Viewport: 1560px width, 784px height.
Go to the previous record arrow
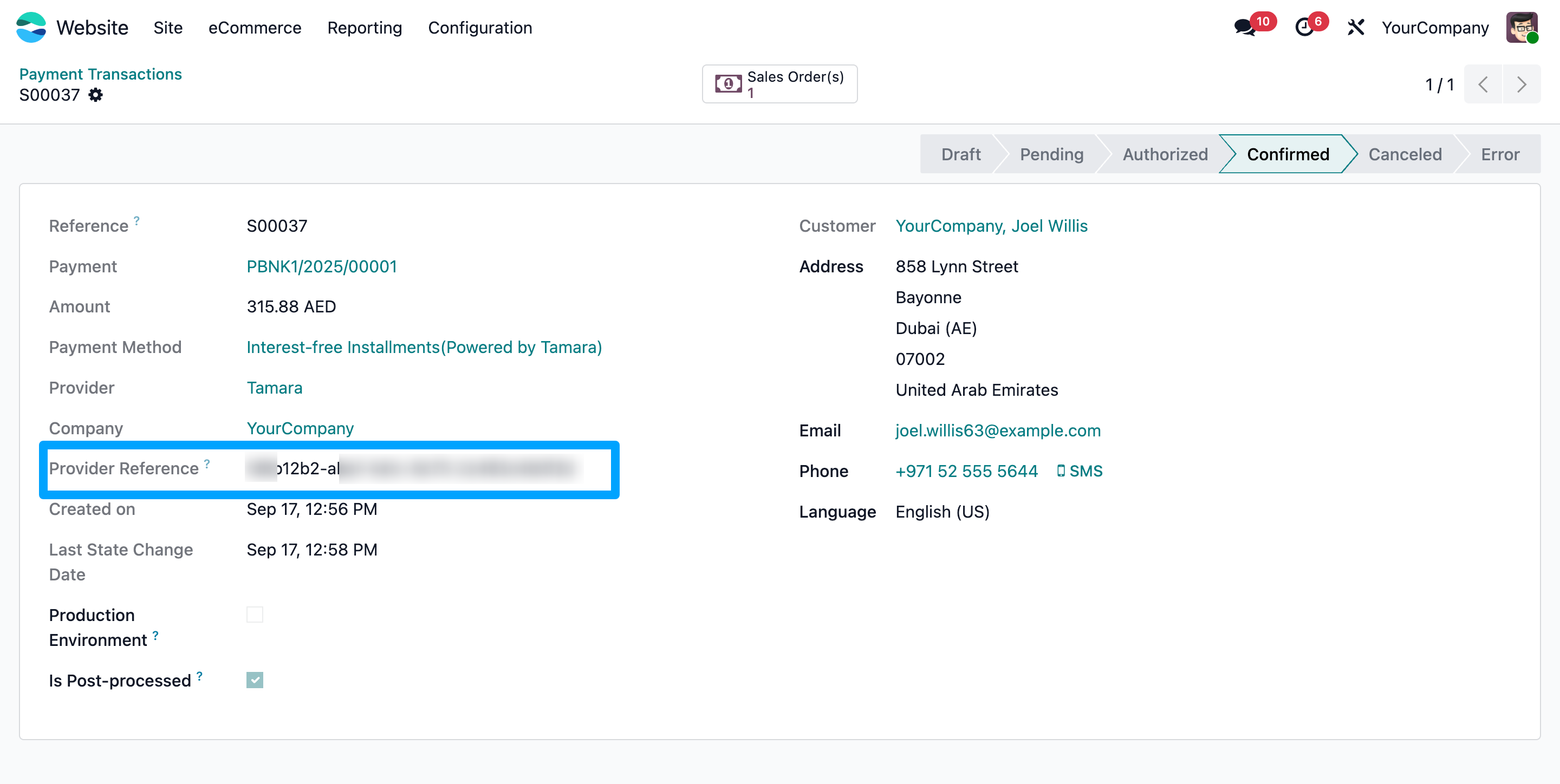point(1483,84)
